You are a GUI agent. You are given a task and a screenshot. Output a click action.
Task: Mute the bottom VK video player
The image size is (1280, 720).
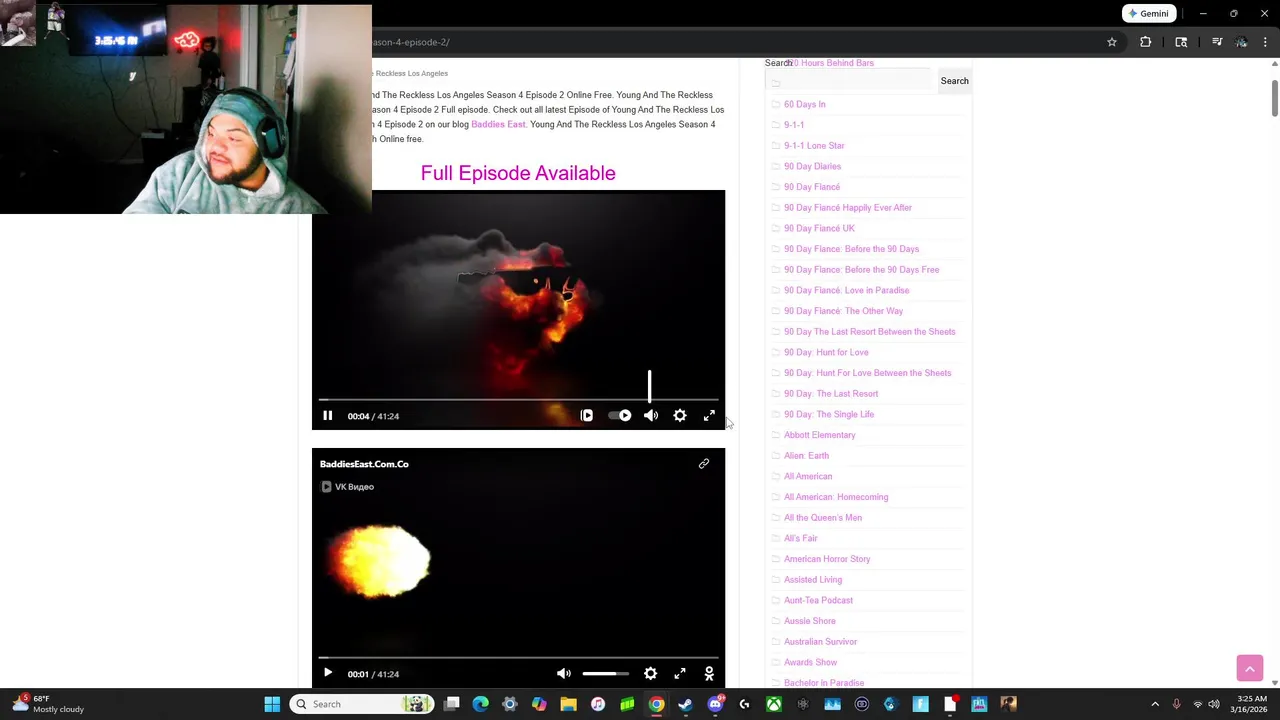564,674
